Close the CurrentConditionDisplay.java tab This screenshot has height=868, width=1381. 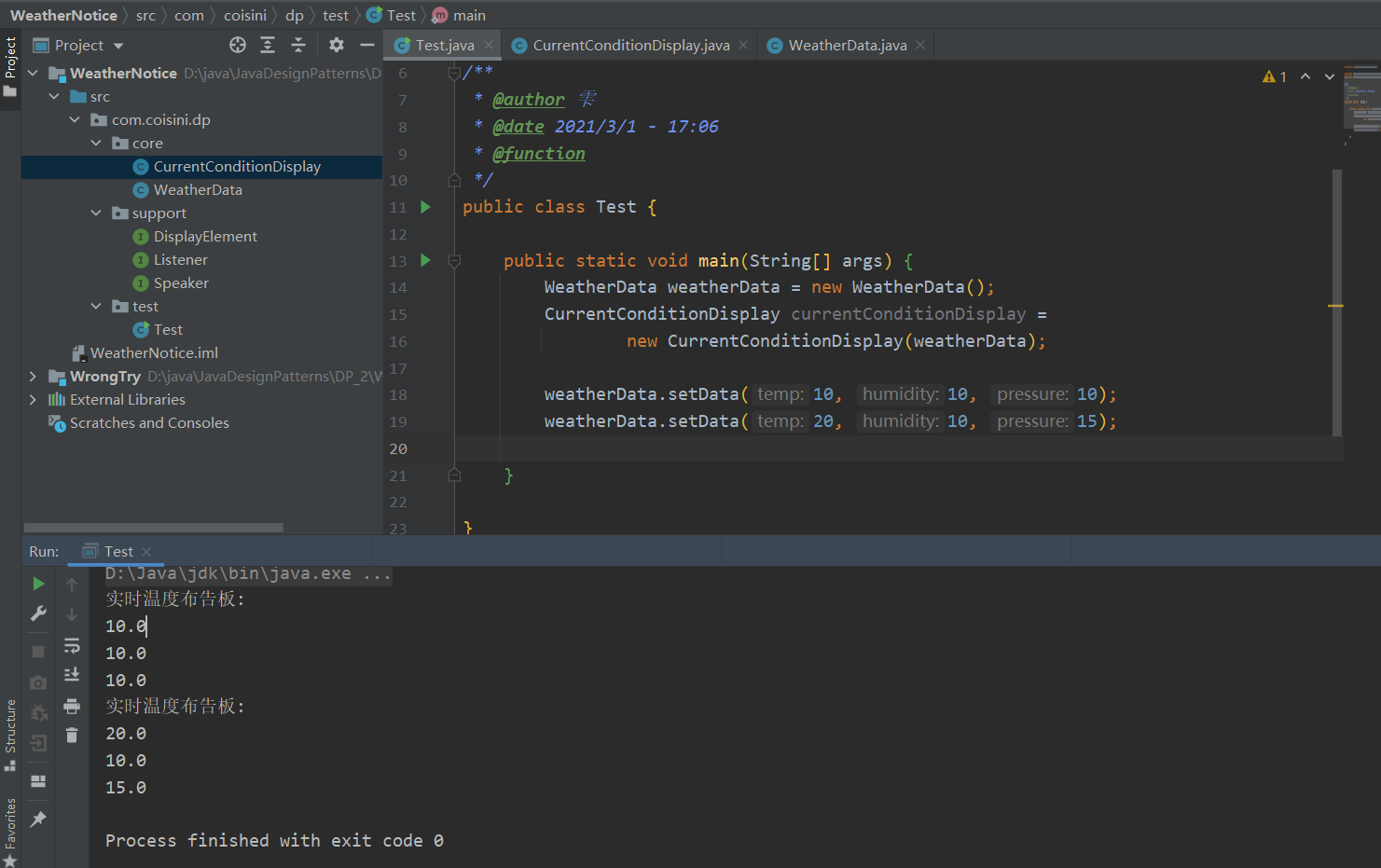[x=743, y=45]
